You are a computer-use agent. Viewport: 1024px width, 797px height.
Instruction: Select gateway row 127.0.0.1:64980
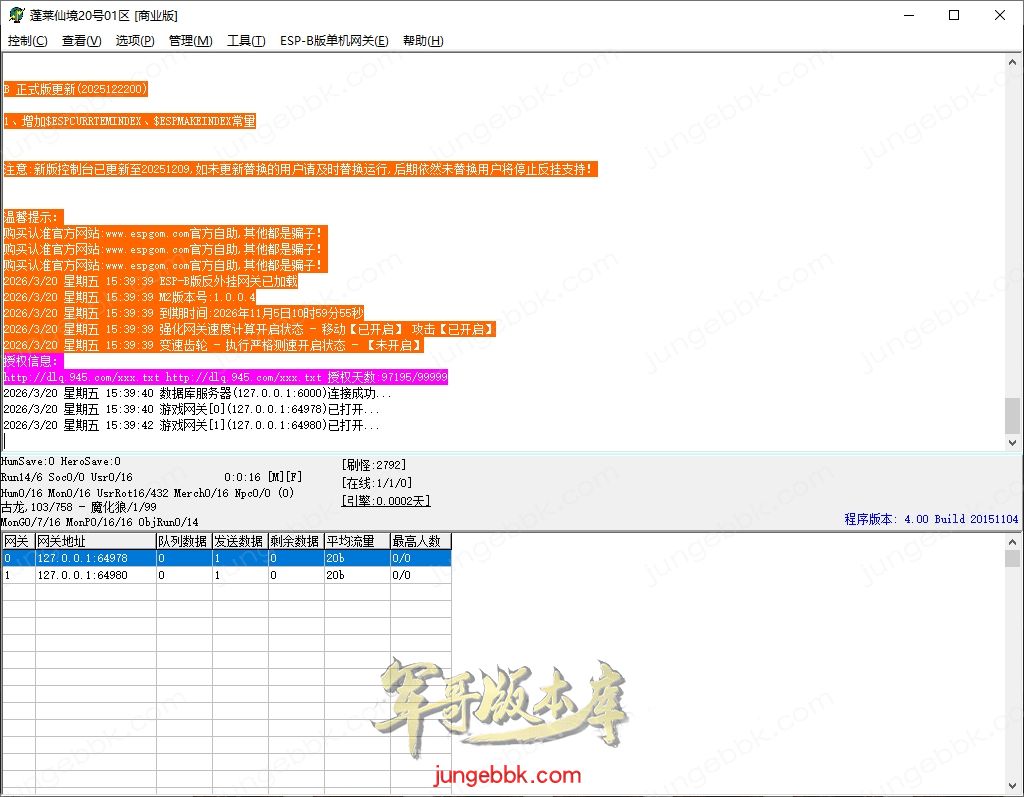click(82, 575)
